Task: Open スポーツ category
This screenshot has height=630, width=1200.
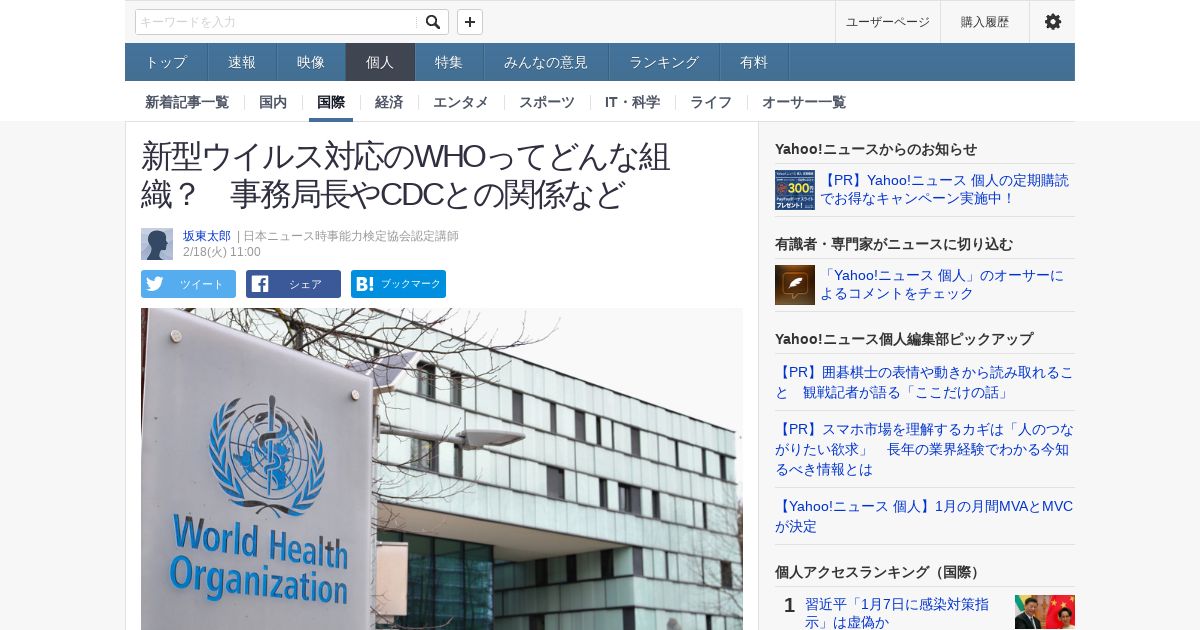Action: coord(547,102)
